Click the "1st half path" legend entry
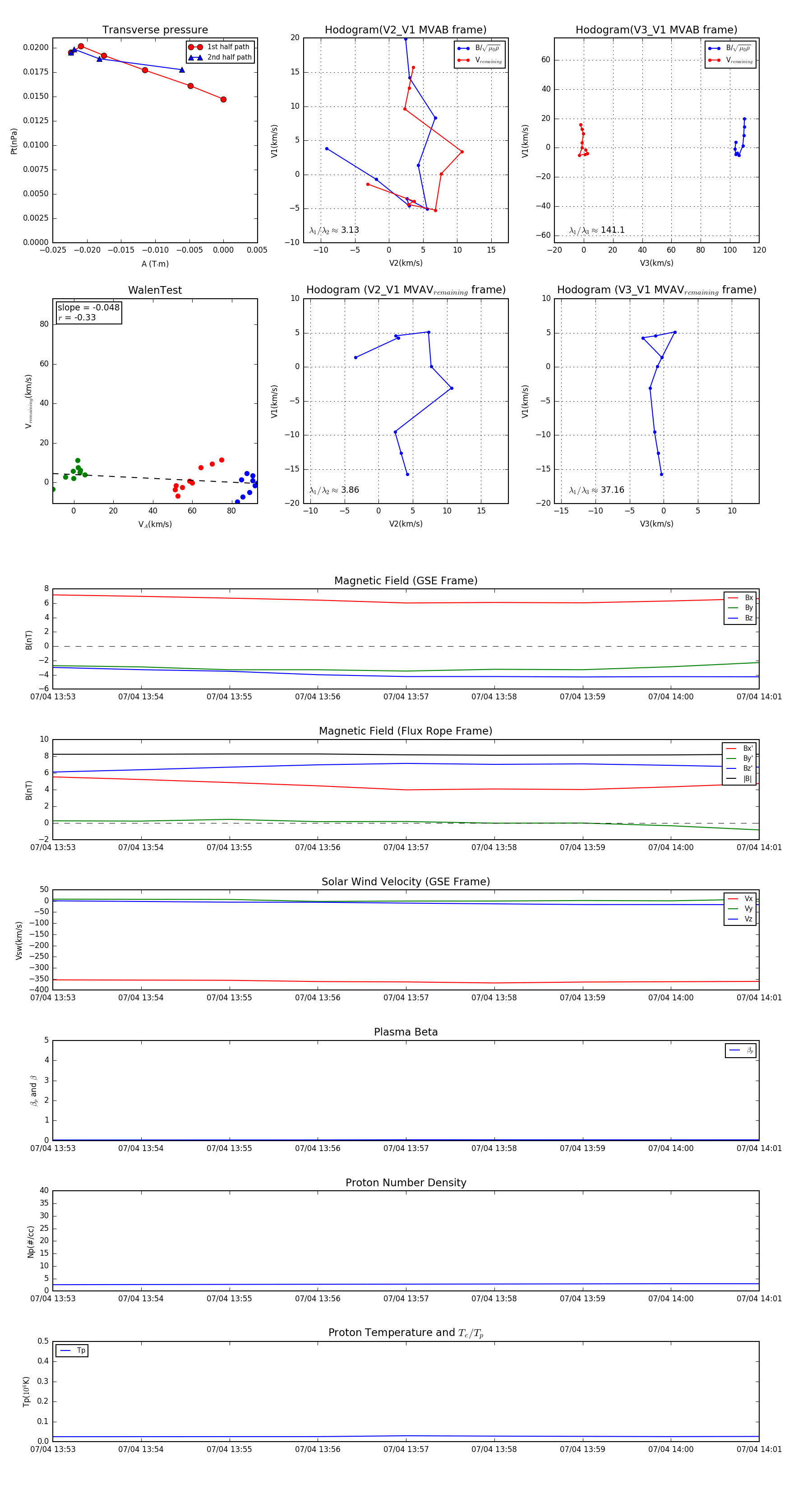The height and width of the screenshot is (1489, 812). (220, 47)
